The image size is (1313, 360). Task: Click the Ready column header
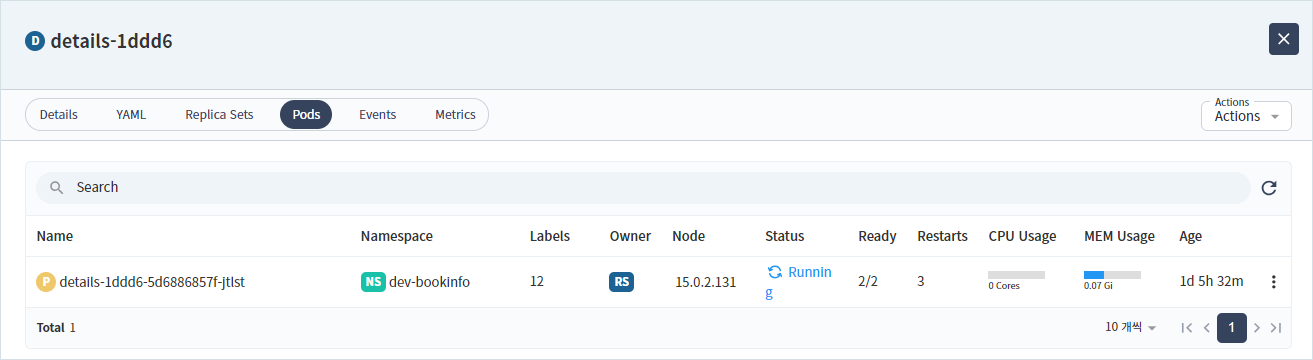pyautogui.click(x=877, y=236)
